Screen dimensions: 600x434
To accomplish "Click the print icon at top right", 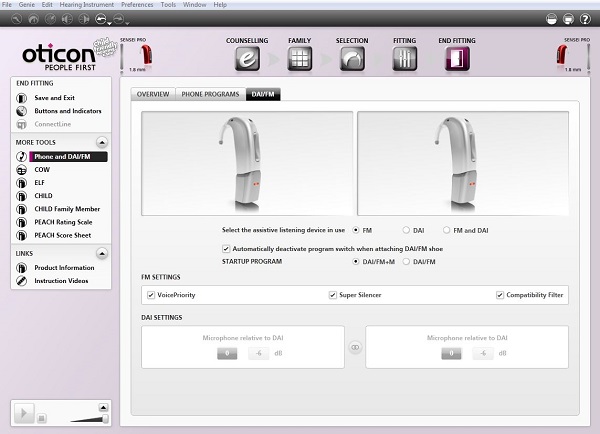I will click(x=568, y=18).
